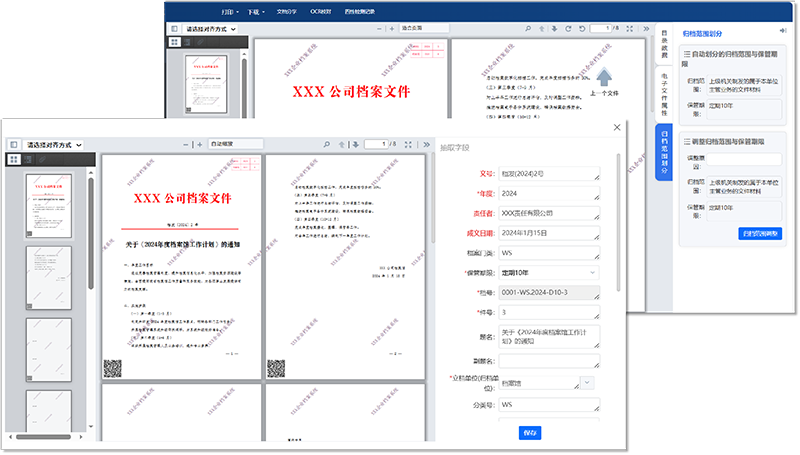Expand the 保管期限 dropdown showing 定期10年
The height and width of the screenshot is (455, 800).
click(547, 272)
